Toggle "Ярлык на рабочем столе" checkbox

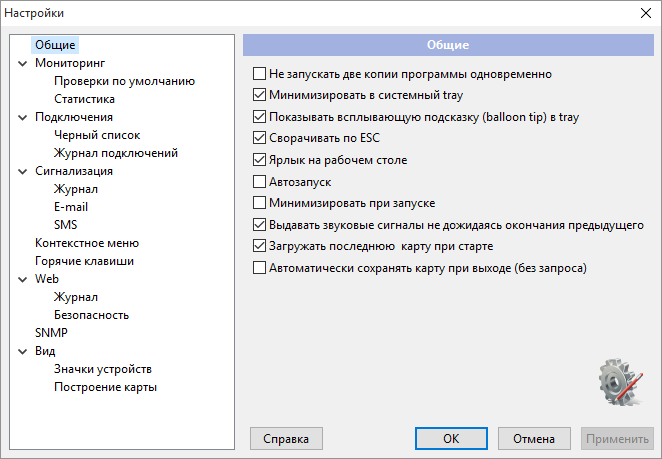[x=259, y=160]
